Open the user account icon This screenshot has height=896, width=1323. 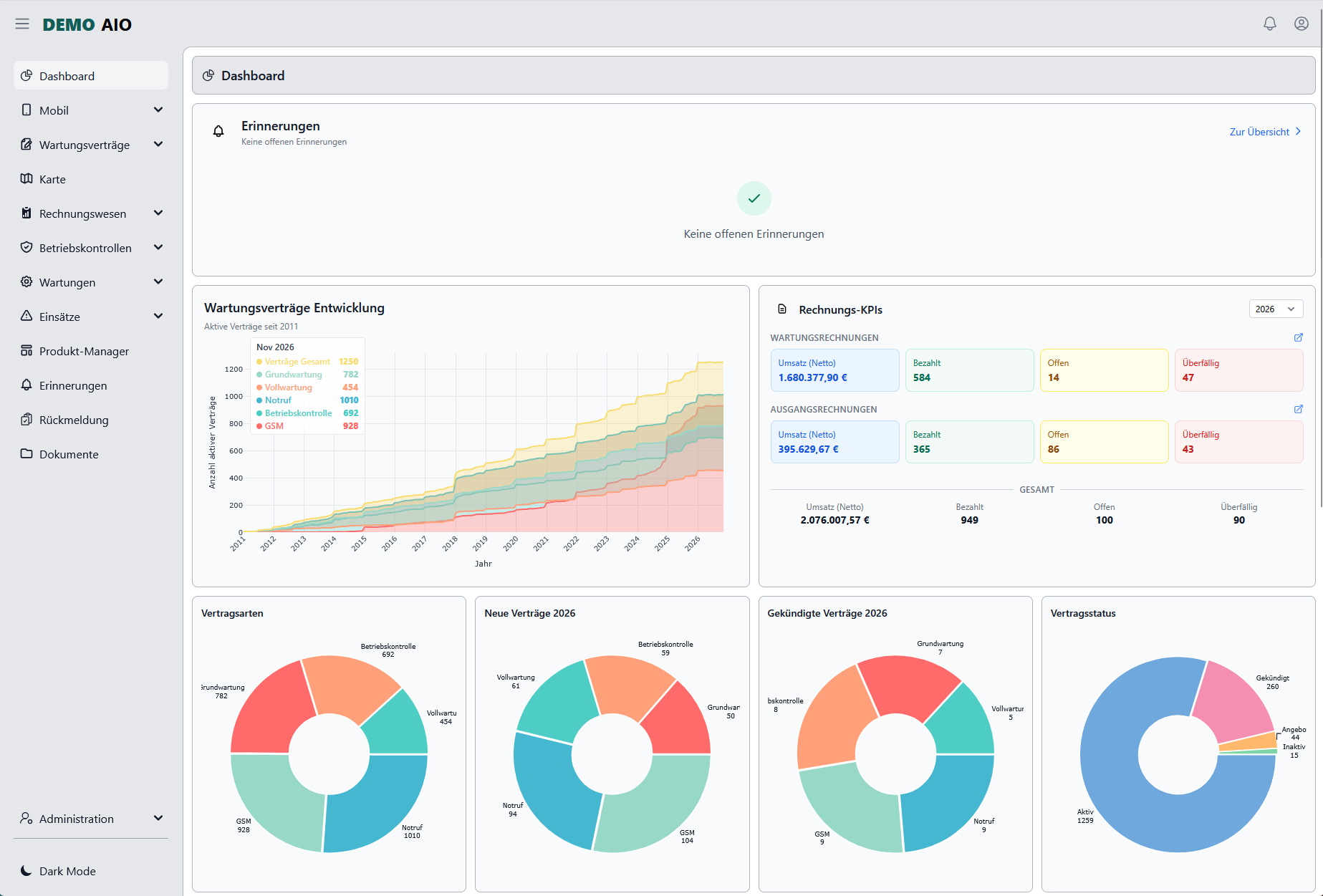(1302, 24)
